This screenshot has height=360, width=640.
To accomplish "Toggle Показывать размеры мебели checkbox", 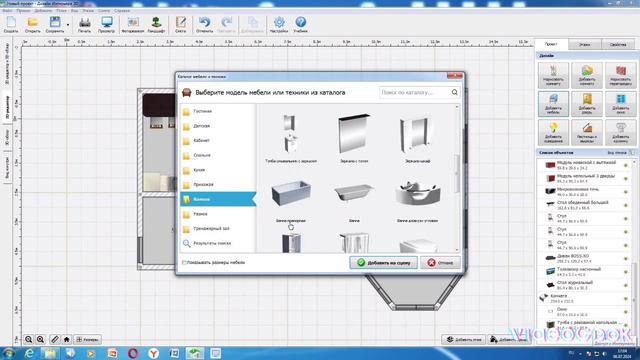I will click(x=184, y=262).
